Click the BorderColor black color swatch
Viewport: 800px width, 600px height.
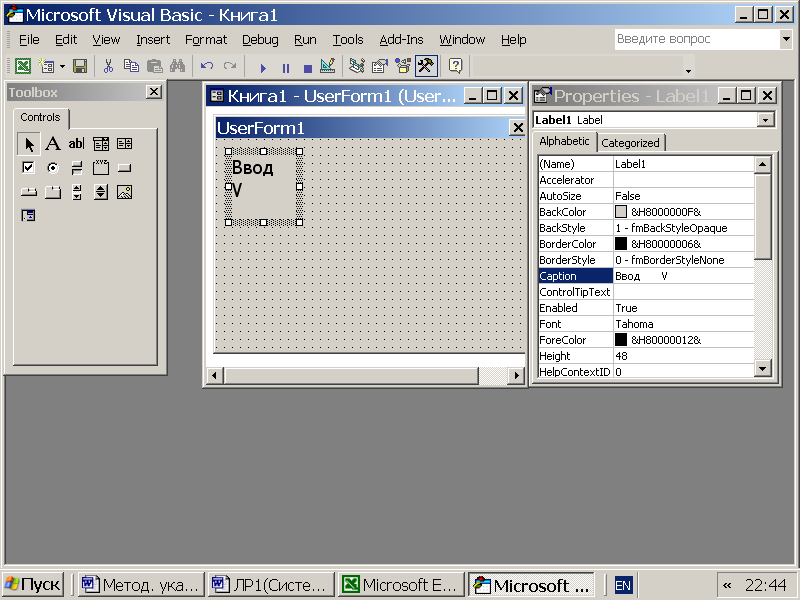click(621, 244)
